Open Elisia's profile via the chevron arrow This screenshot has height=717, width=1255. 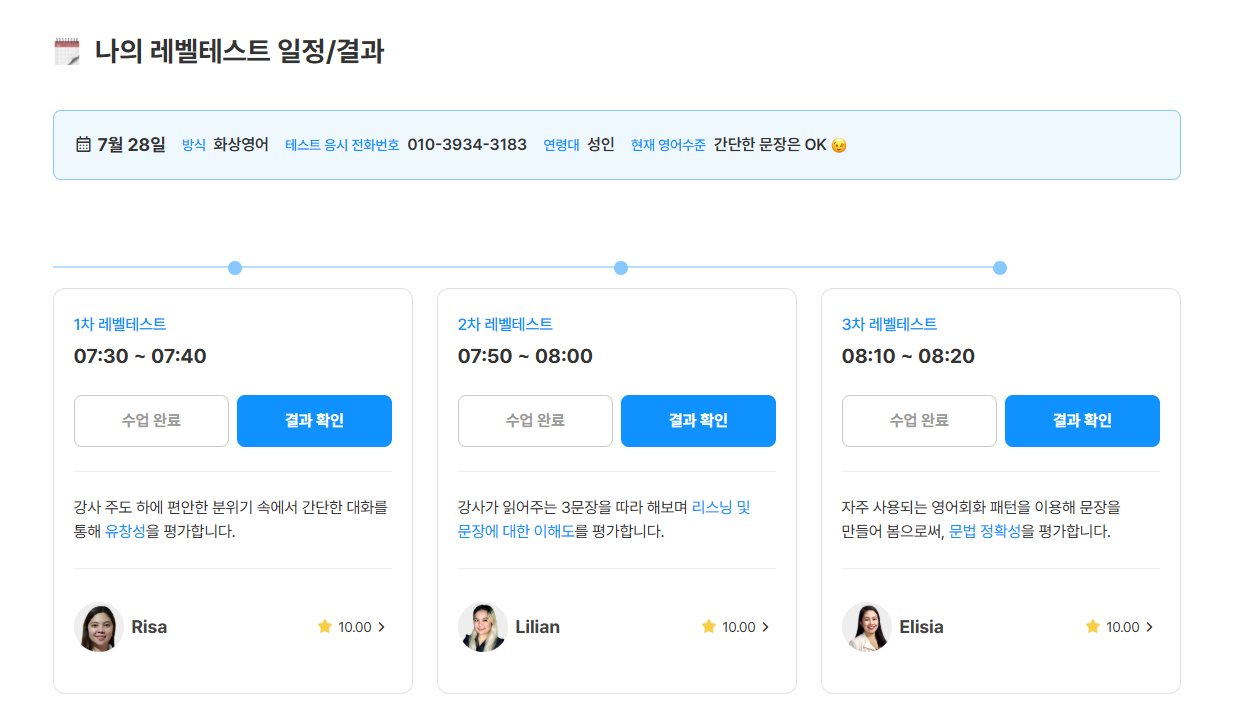(1150, 627)
